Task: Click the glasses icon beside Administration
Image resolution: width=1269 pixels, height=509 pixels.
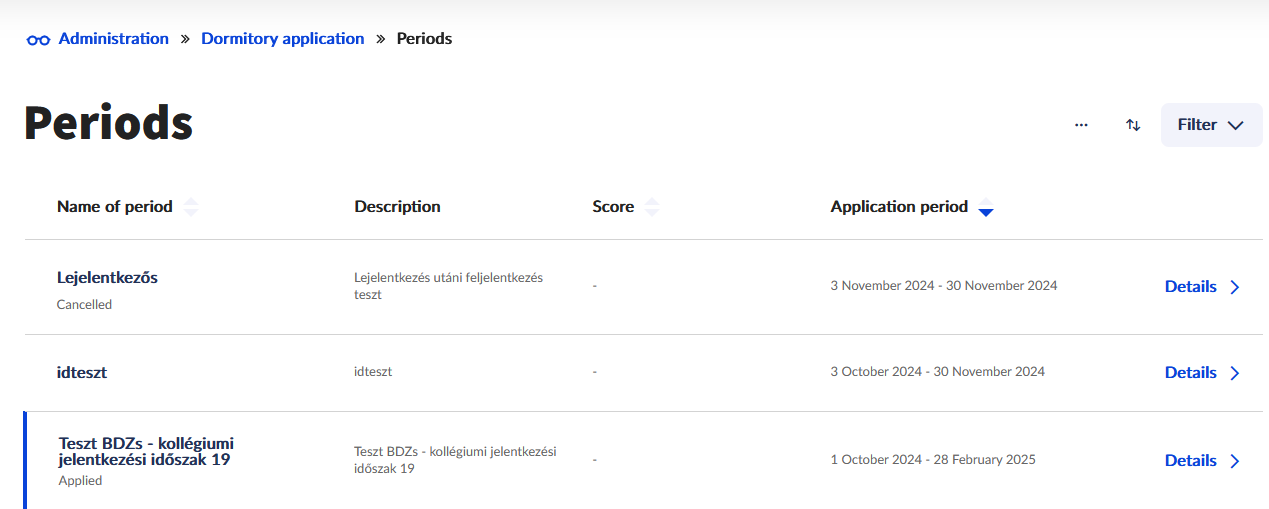Action: pos(38,40)
